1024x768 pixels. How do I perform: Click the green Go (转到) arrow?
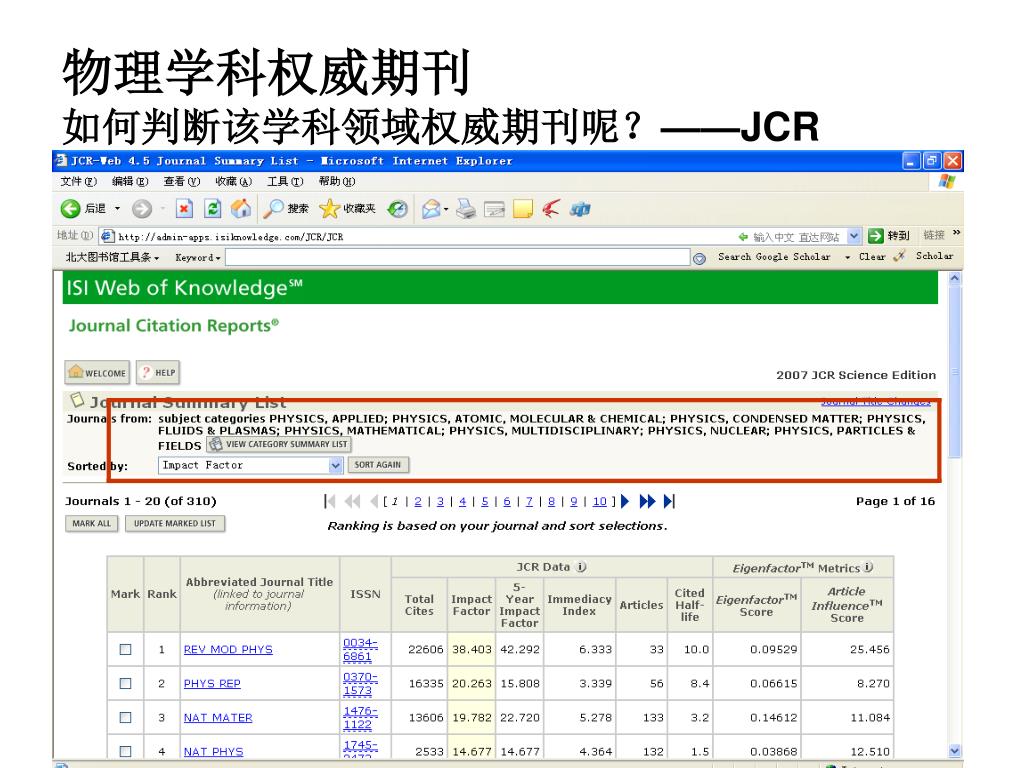tap(876, 236)
